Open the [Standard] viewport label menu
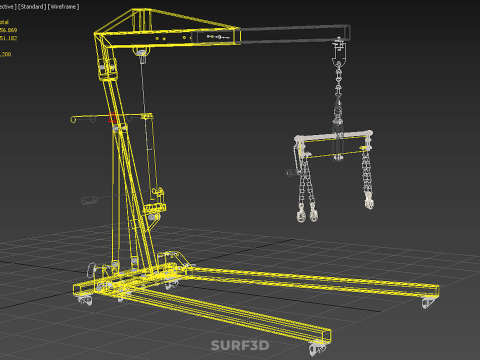Viewport: 480px width, 360px height. (32, 7)
